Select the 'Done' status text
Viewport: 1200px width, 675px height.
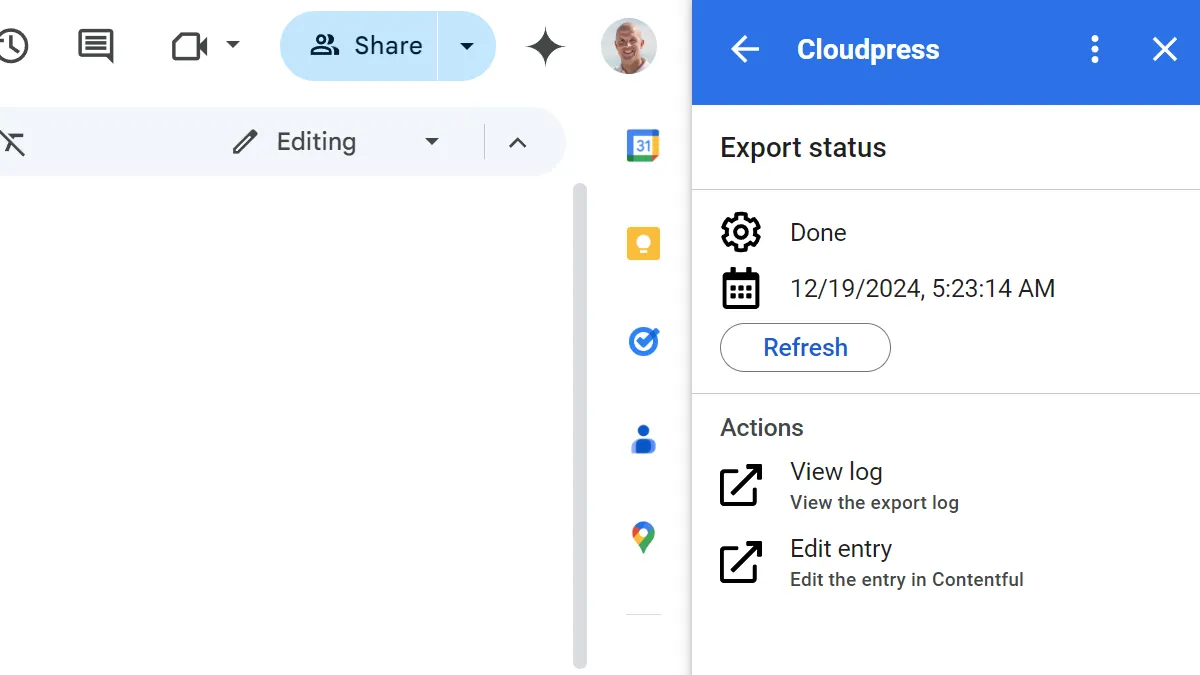818,233
